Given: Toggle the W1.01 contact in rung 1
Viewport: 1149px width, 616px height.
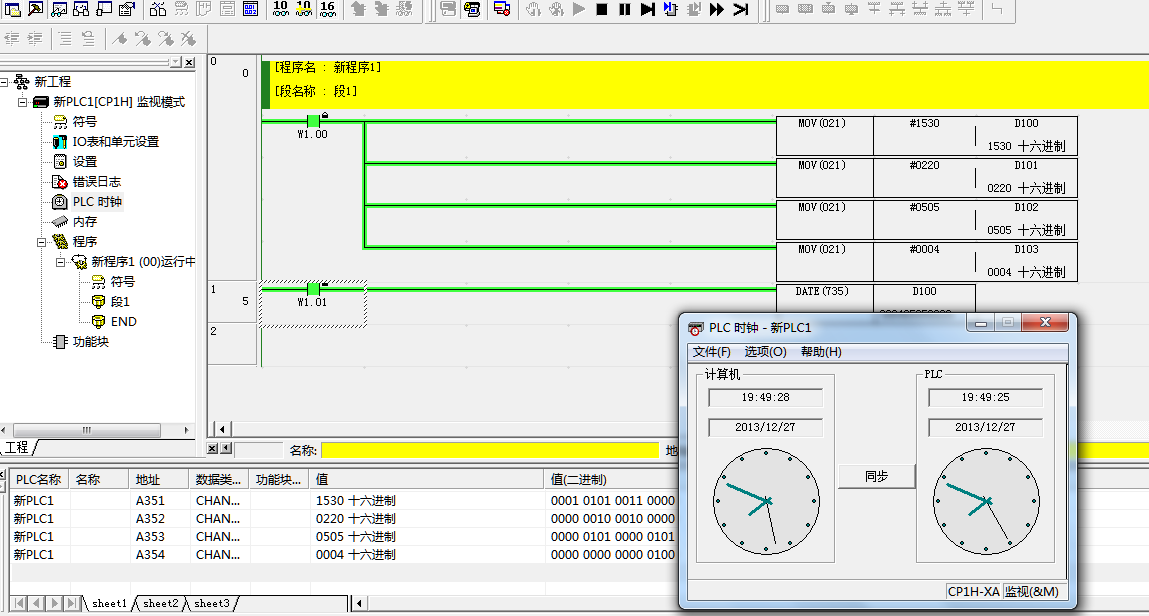Looking at the screenshot, I should point(313,290).
